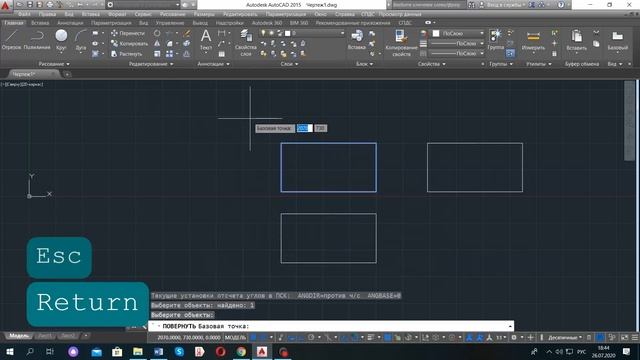Click the Help question mark icon

click(x=561, y=5)
